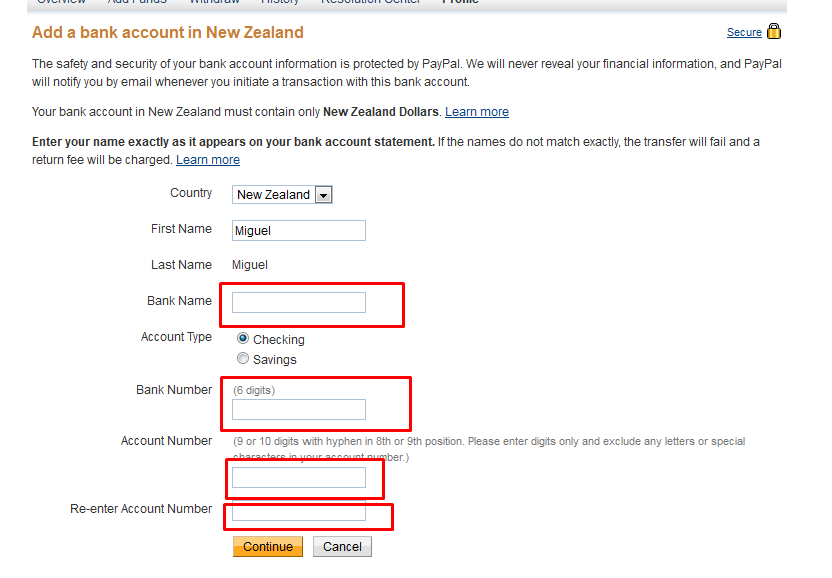Screen dimensions: 832x578
Task: Click the Cancel button
Action: 342,547
